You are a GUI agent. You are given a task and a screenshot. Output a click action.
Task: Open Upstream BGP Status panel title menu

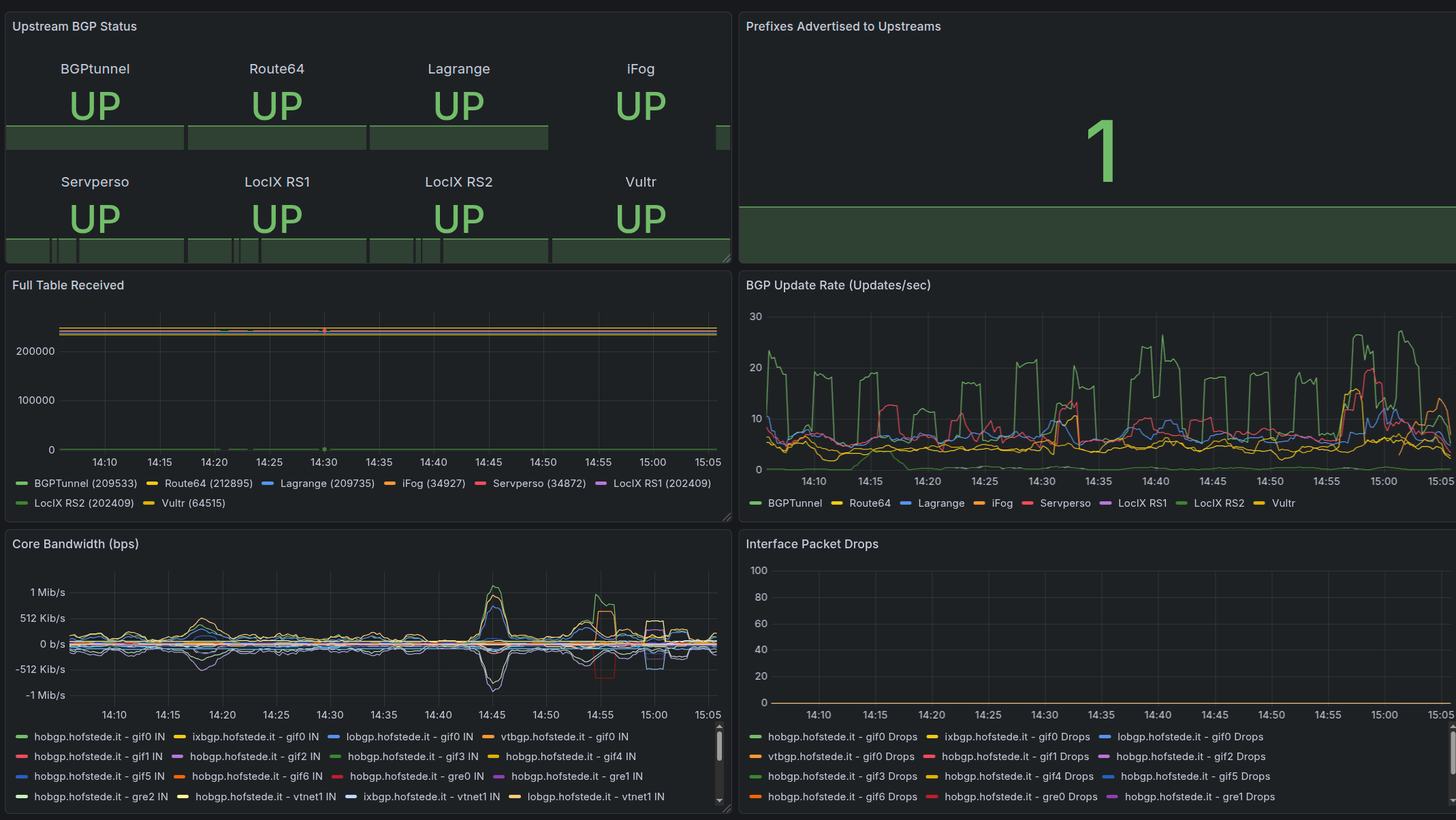pos(74,27)
